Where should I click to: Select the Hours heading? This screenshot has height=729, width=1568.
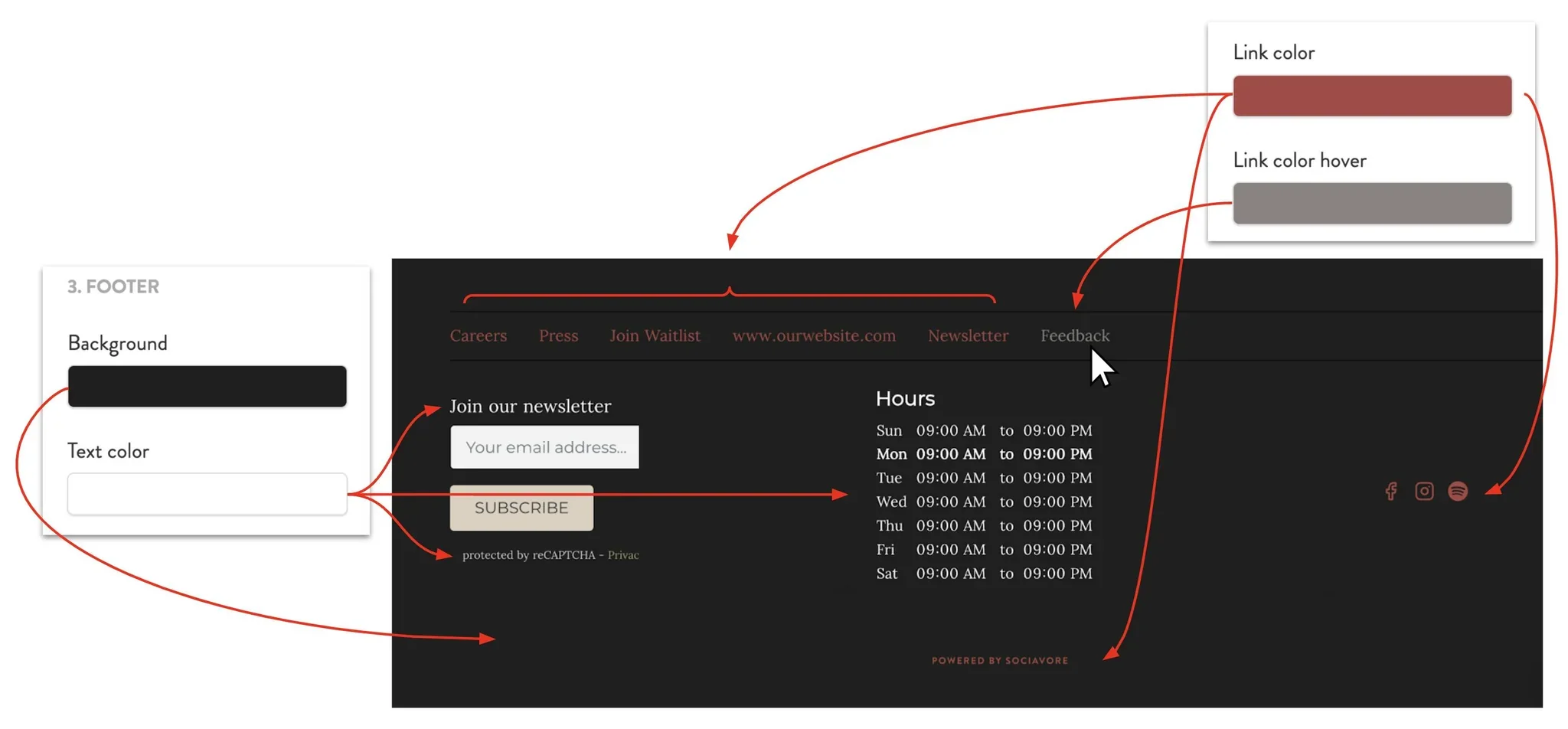[x=905, y=398]
